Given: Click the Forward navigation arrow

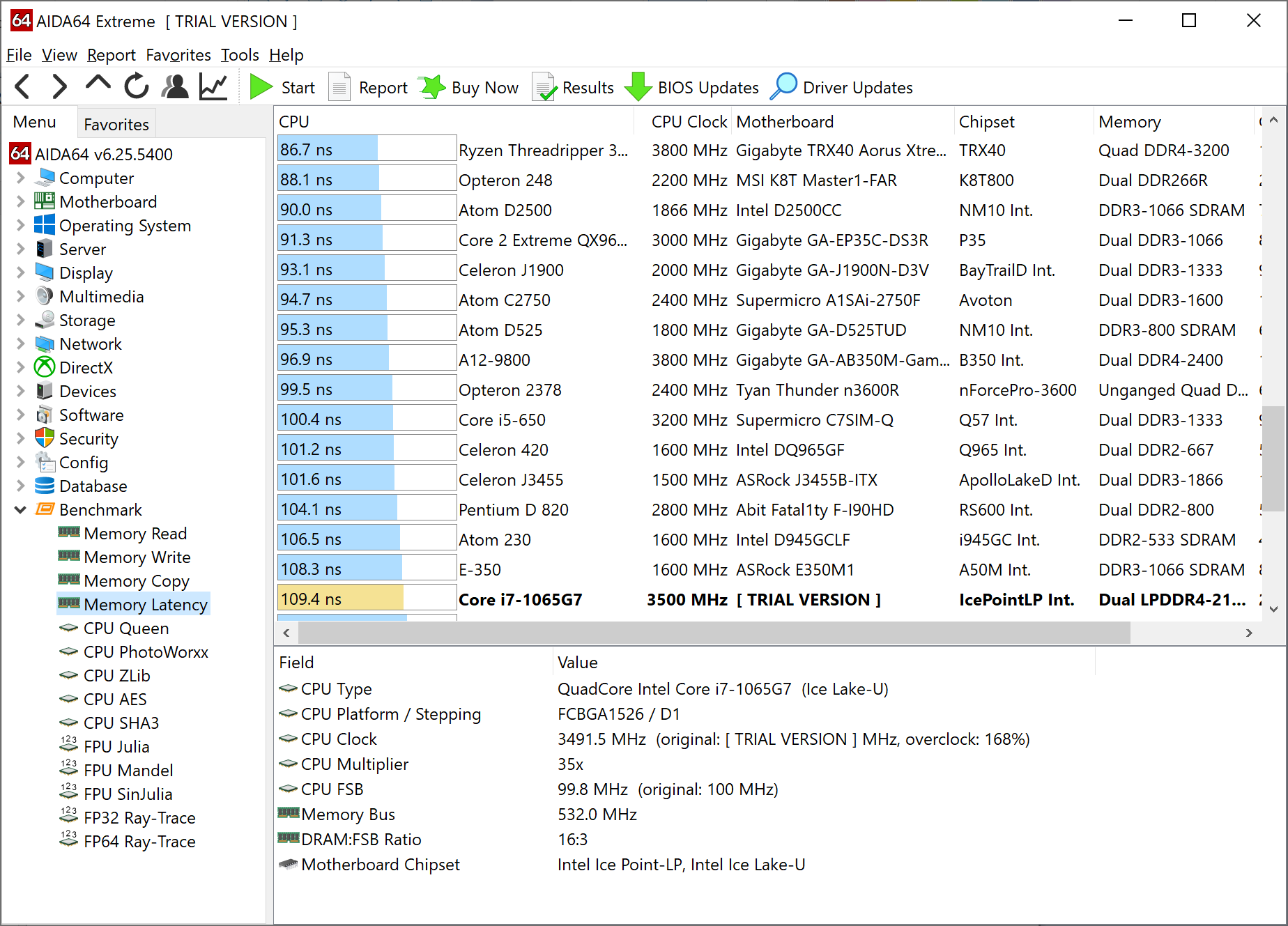Looking at the screenshot, I should [x=59, y=87].
